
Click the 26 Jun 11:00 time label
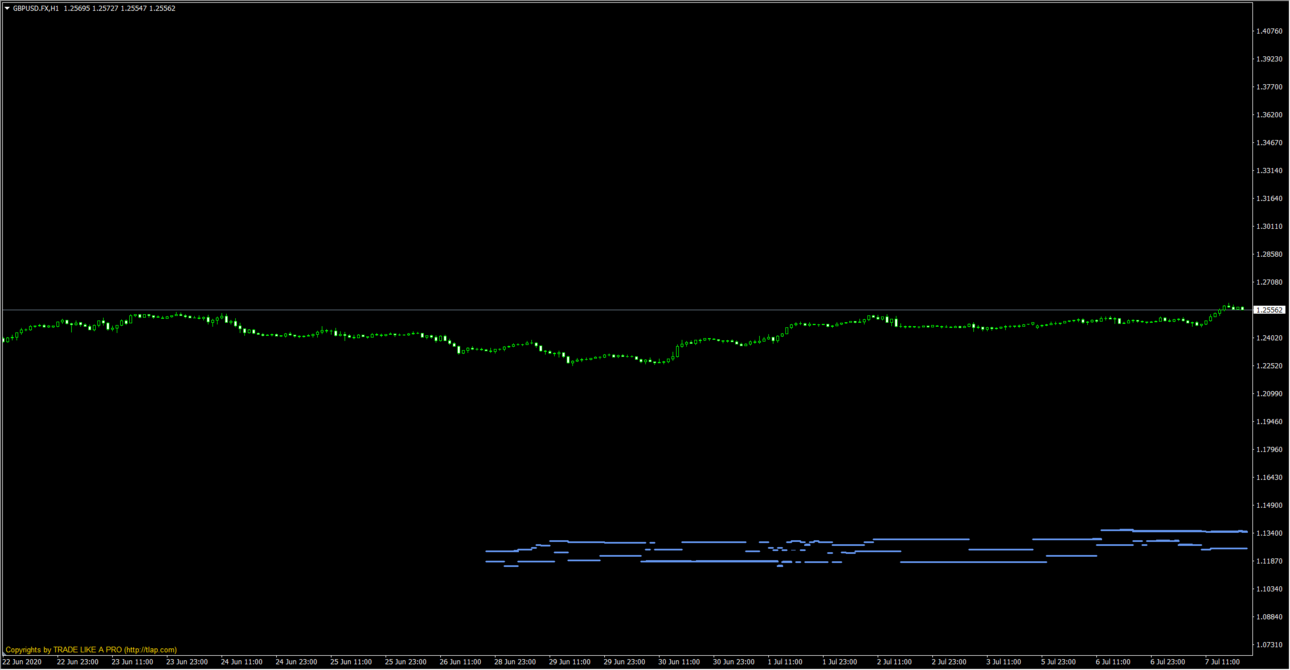coord(460,662)
